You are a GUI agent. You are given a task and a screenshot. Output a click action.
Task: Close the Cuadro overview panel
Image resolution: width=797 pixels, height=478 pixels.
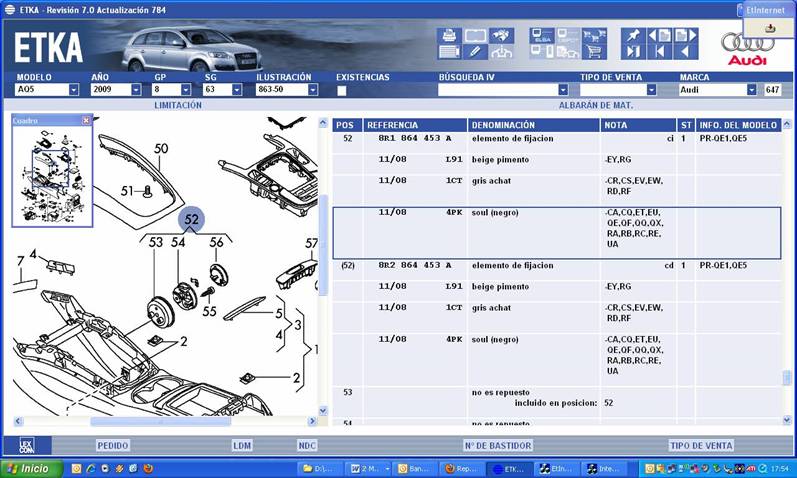coord(86,121)
